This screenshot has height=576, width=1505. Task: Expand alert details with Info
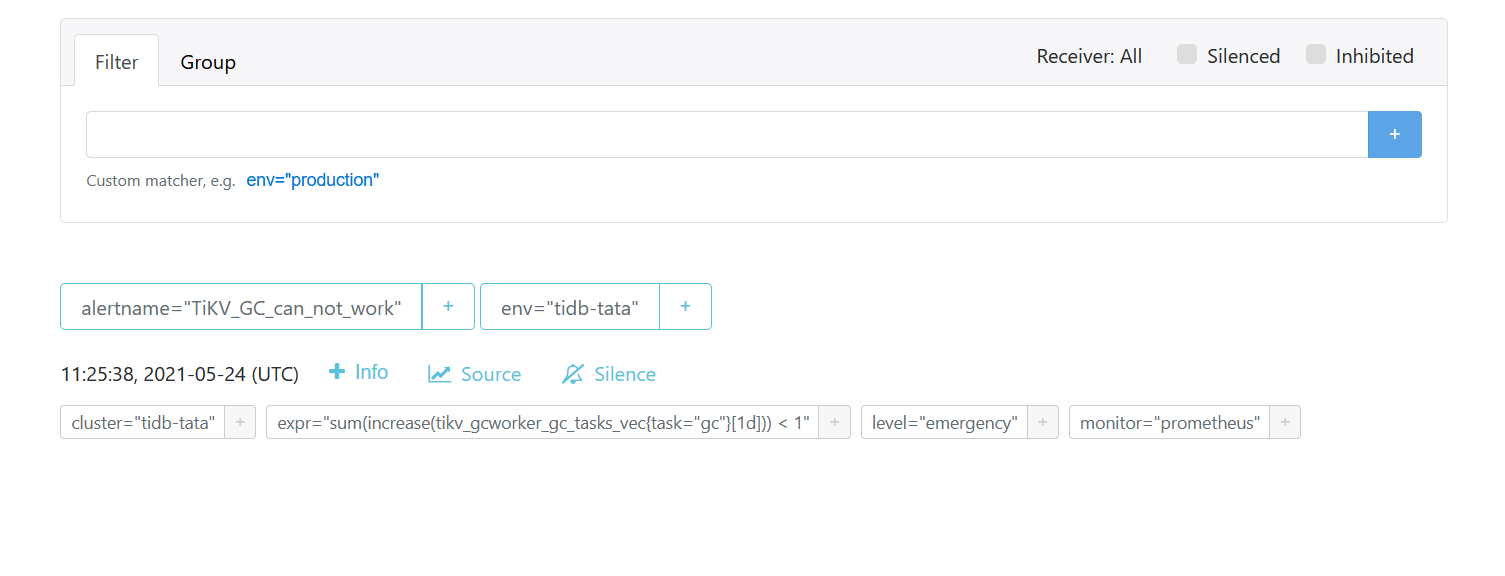358,372
